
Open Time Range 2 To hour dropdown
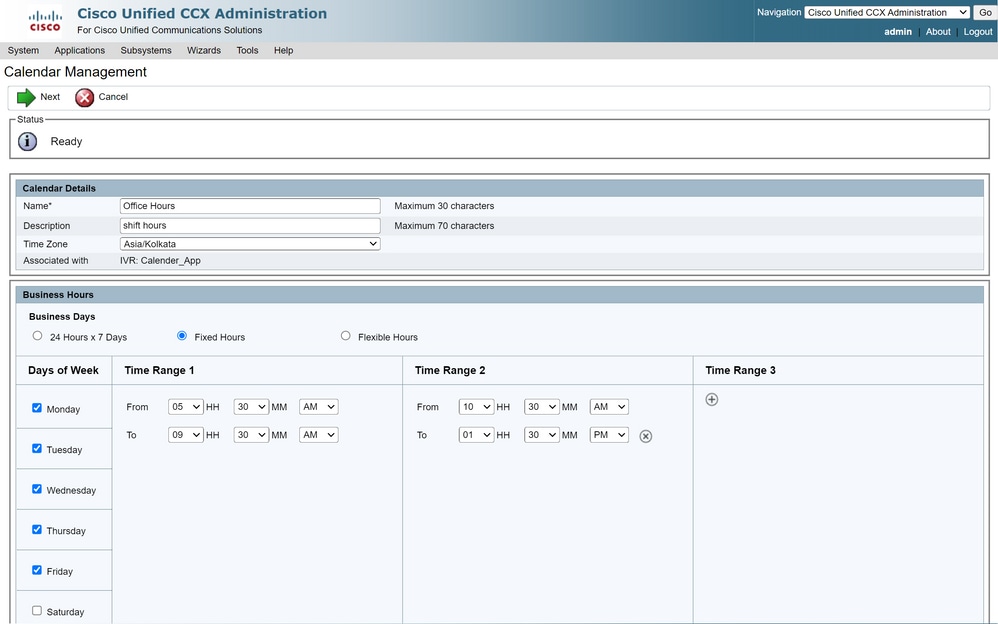[476, 435]
